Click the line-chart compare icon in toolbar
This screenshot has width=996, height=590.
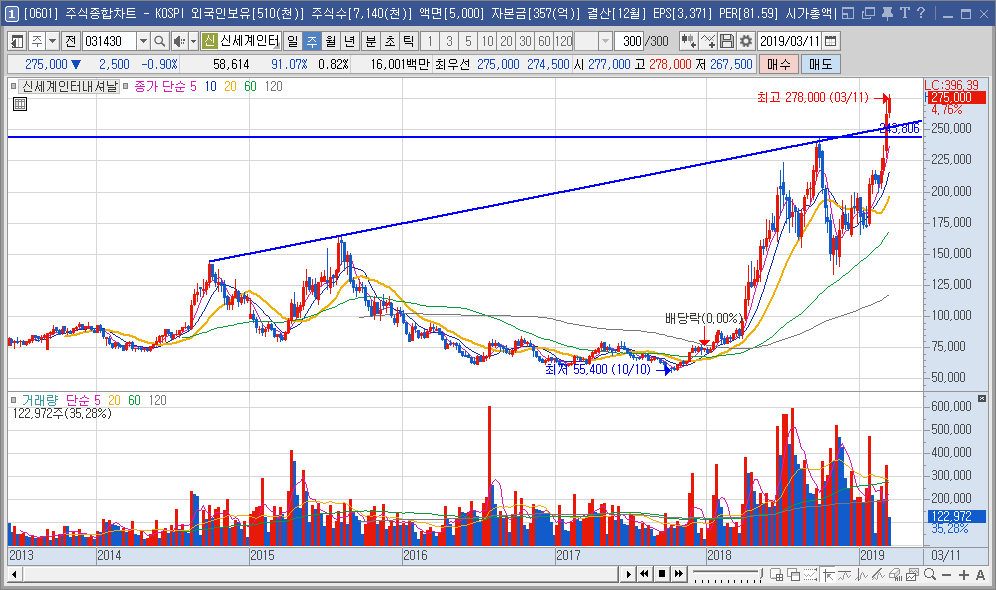(x=708, y=41)
